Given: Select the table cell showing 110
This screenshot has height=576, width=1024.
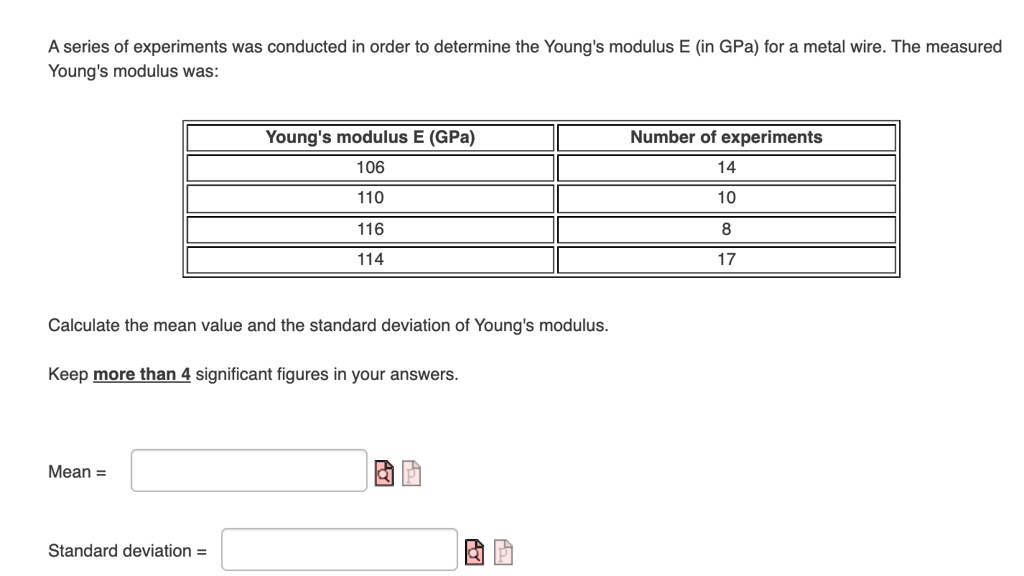Looking at the screenshot, I should pos(371,198).
